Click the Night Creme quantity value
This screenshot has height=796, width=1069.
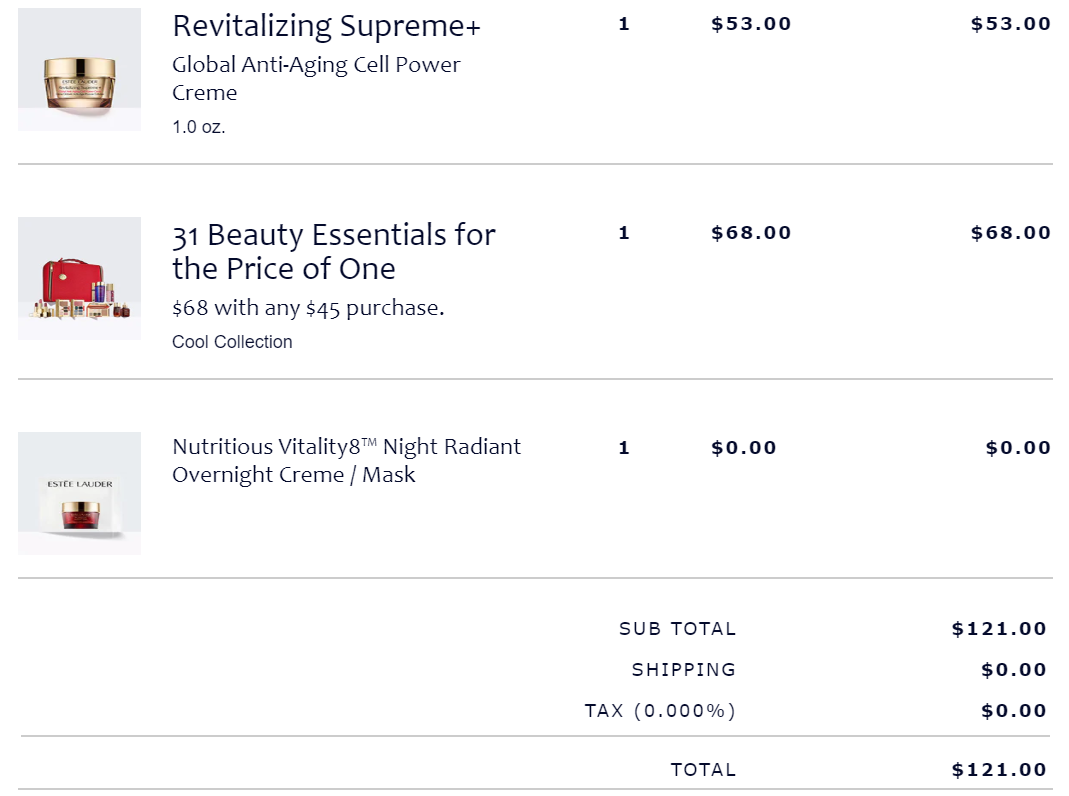624,448
